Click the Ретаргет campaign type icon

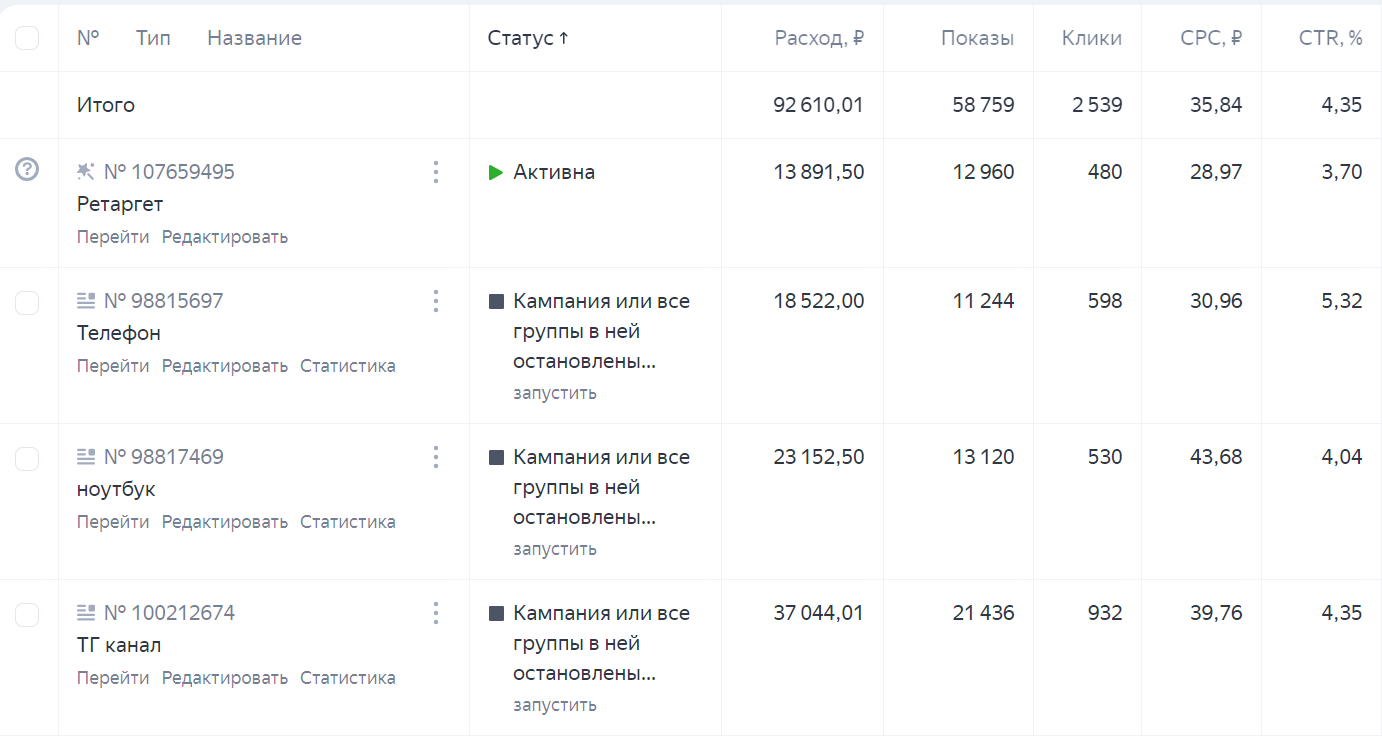click(86, 172)
